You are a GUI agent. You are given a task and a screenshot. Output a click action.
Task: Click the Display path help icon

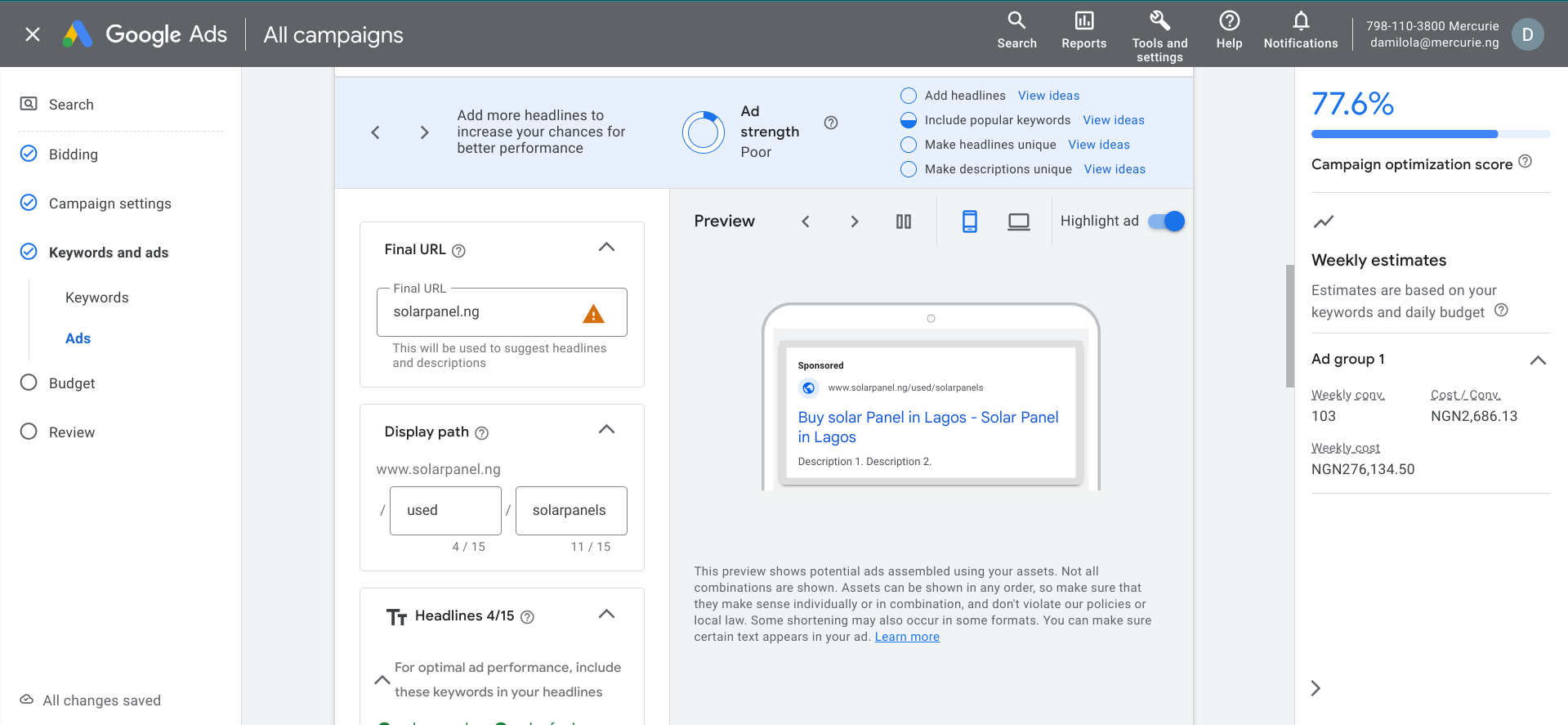tap(481, 433)
